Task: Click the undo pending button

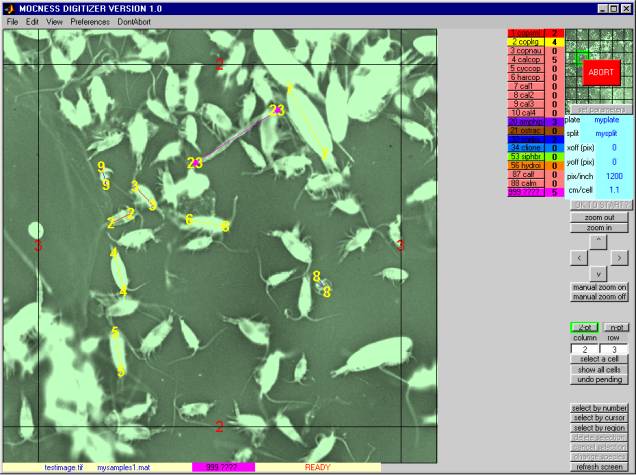Action: [599, 380]
